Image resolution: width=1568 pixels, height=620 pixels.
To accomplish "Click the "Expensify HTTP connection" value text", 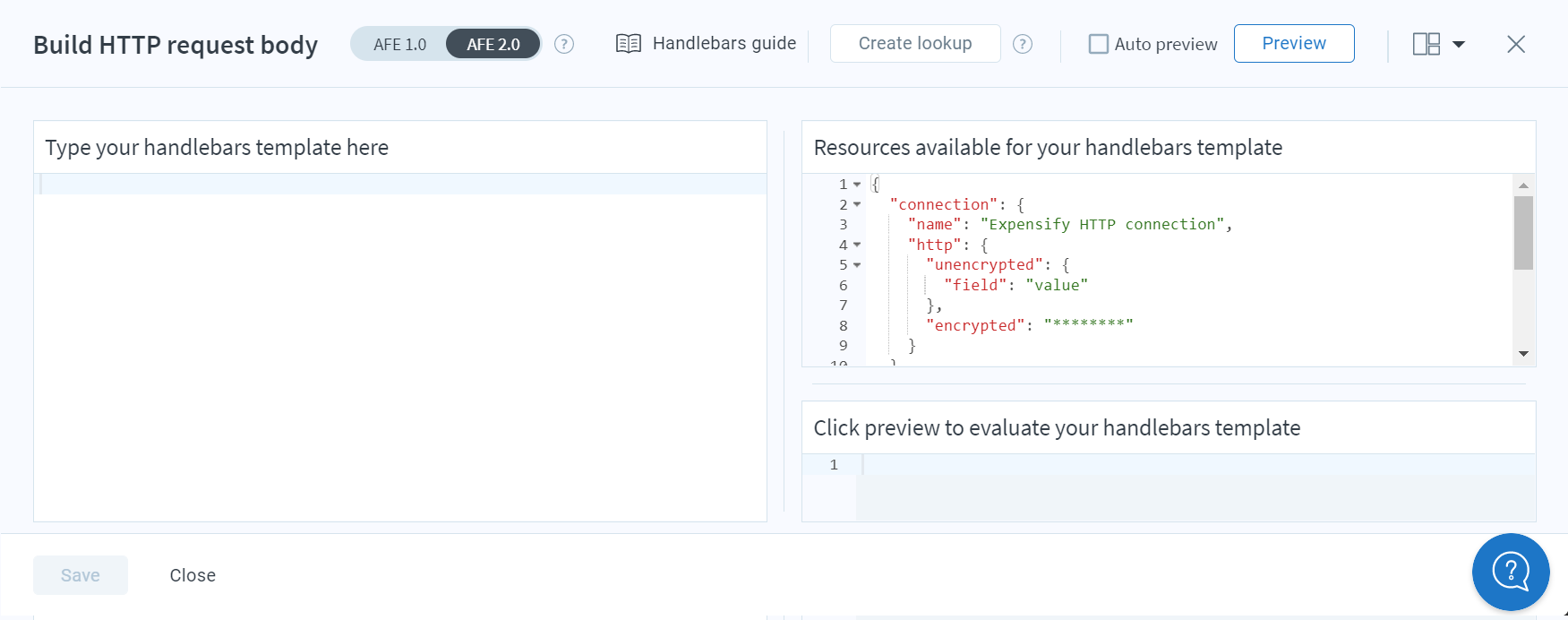I will point(1101,224).
